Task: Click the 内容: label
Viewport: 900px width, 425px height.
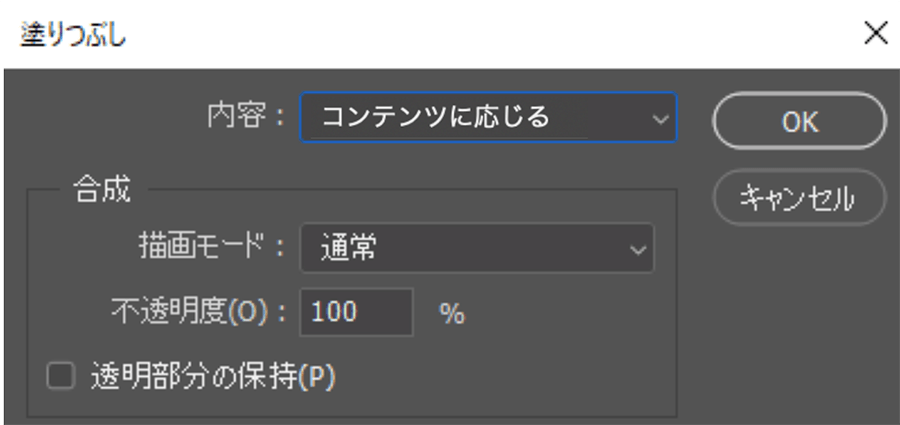Action: tap(246, 117)
